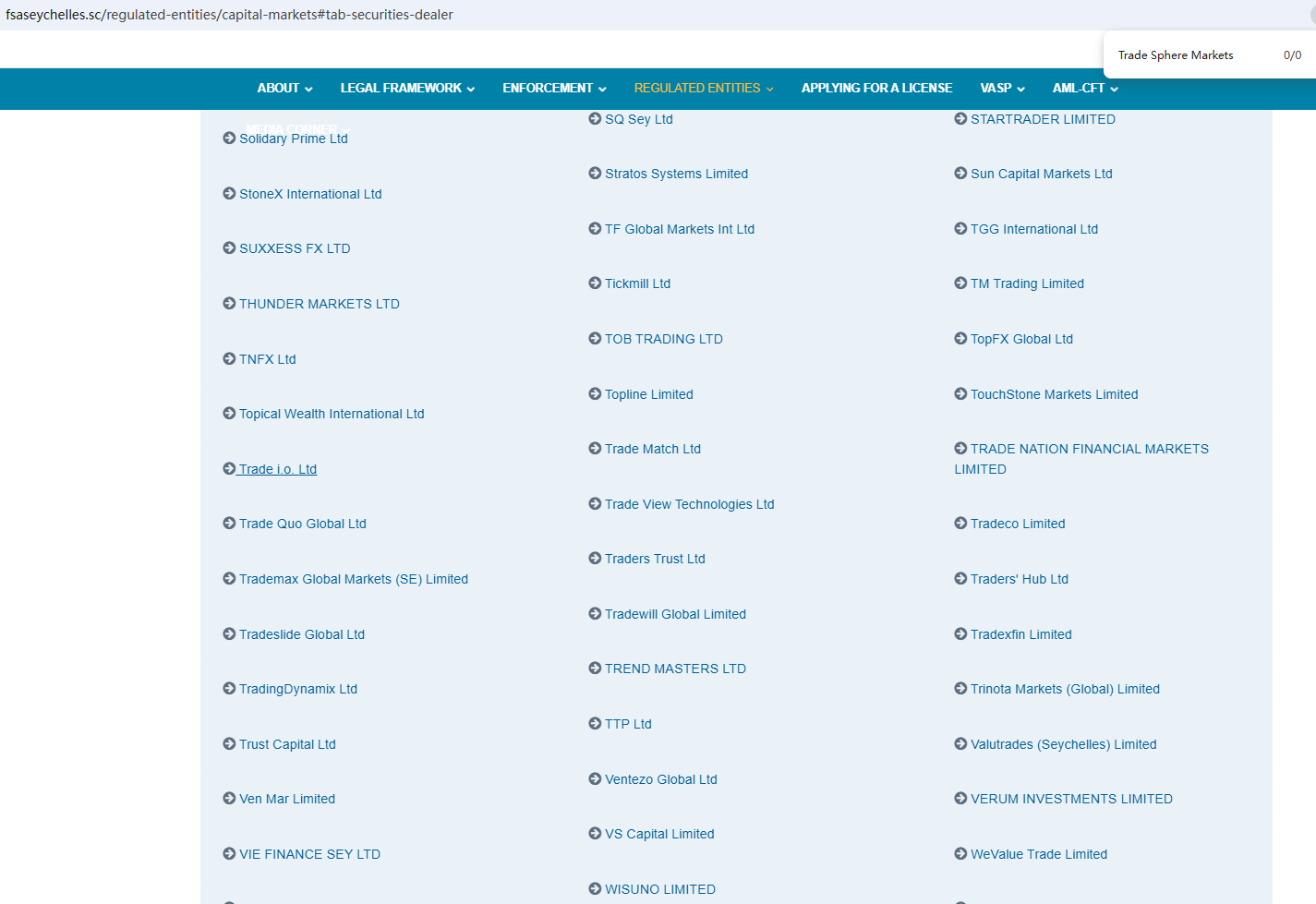
Task: Click the arrow icon beside STARTRADER LIMITED
Action: click(x=960, y=118)
